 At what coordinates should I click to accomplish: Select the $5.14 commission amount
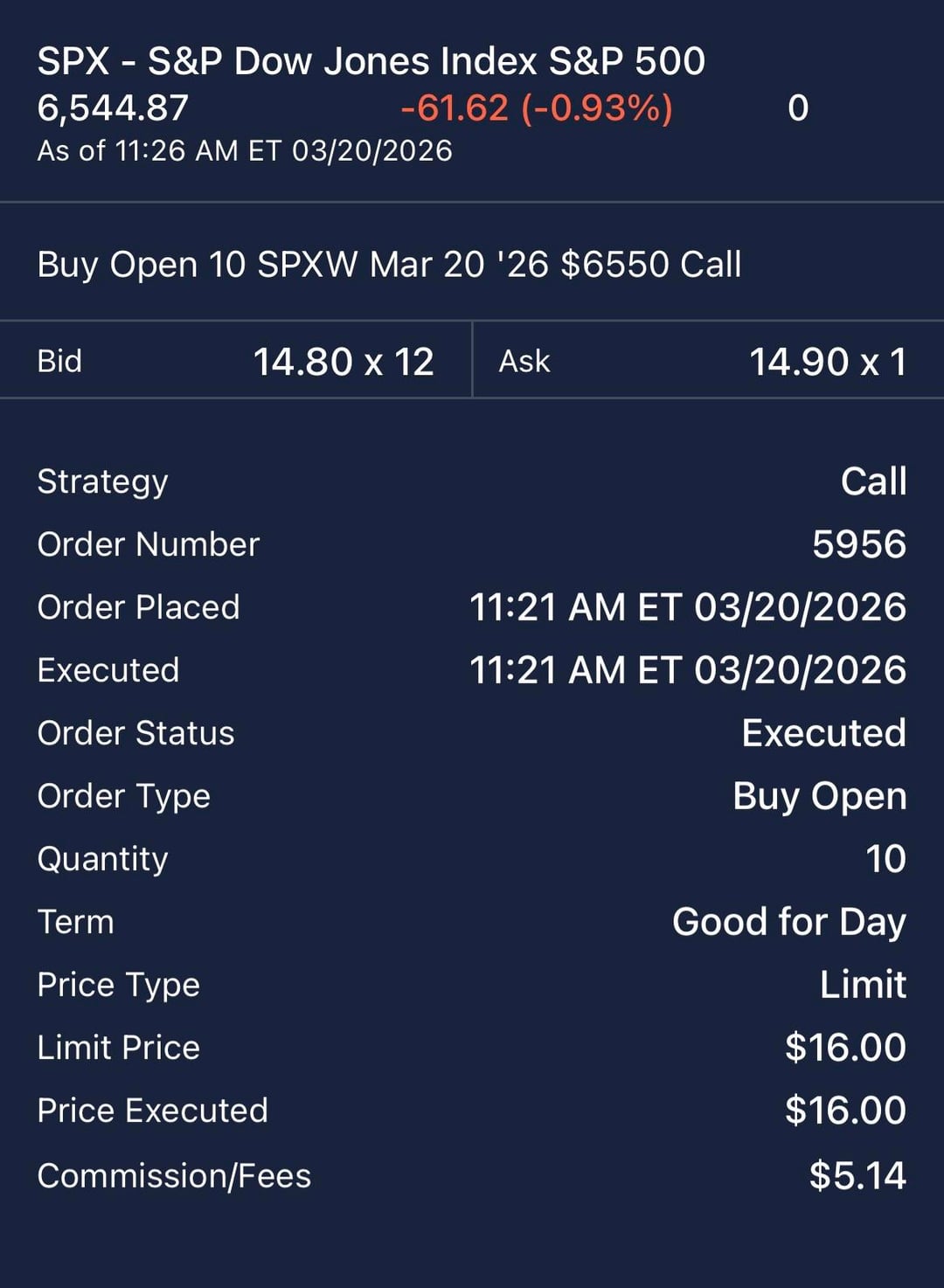coord(857,1175)
